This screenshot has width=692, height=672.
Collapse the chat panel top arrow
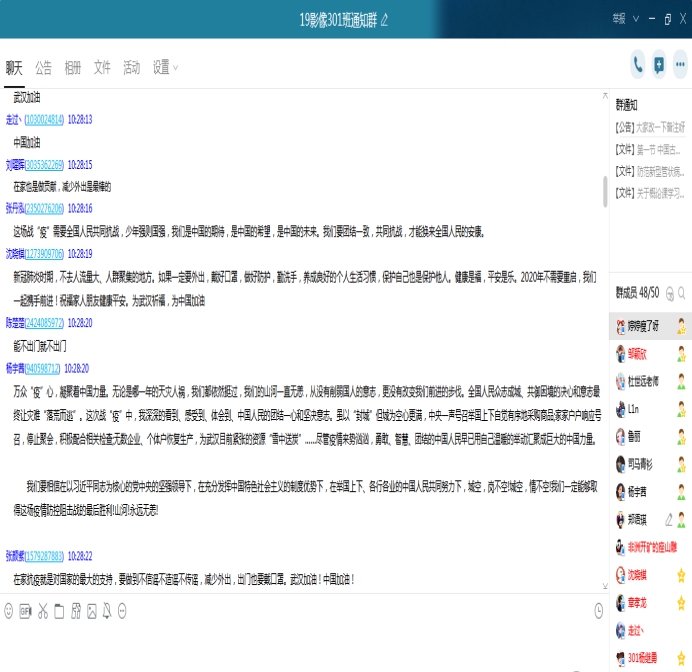[x=604, y=95]
